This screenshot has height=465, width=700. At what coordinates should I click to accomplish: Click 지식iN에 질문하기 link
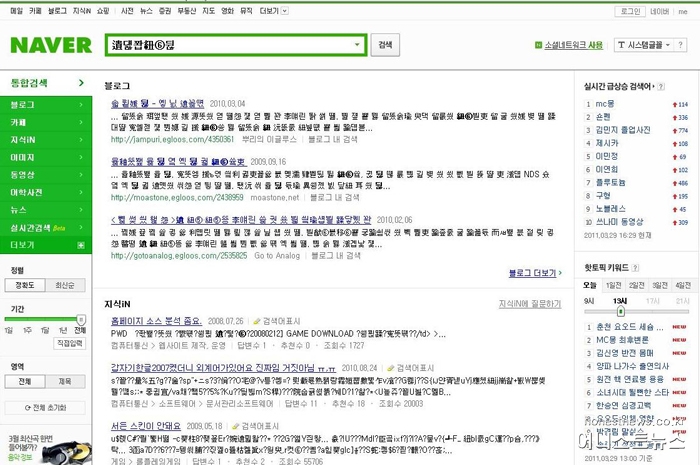click(529, 304)
